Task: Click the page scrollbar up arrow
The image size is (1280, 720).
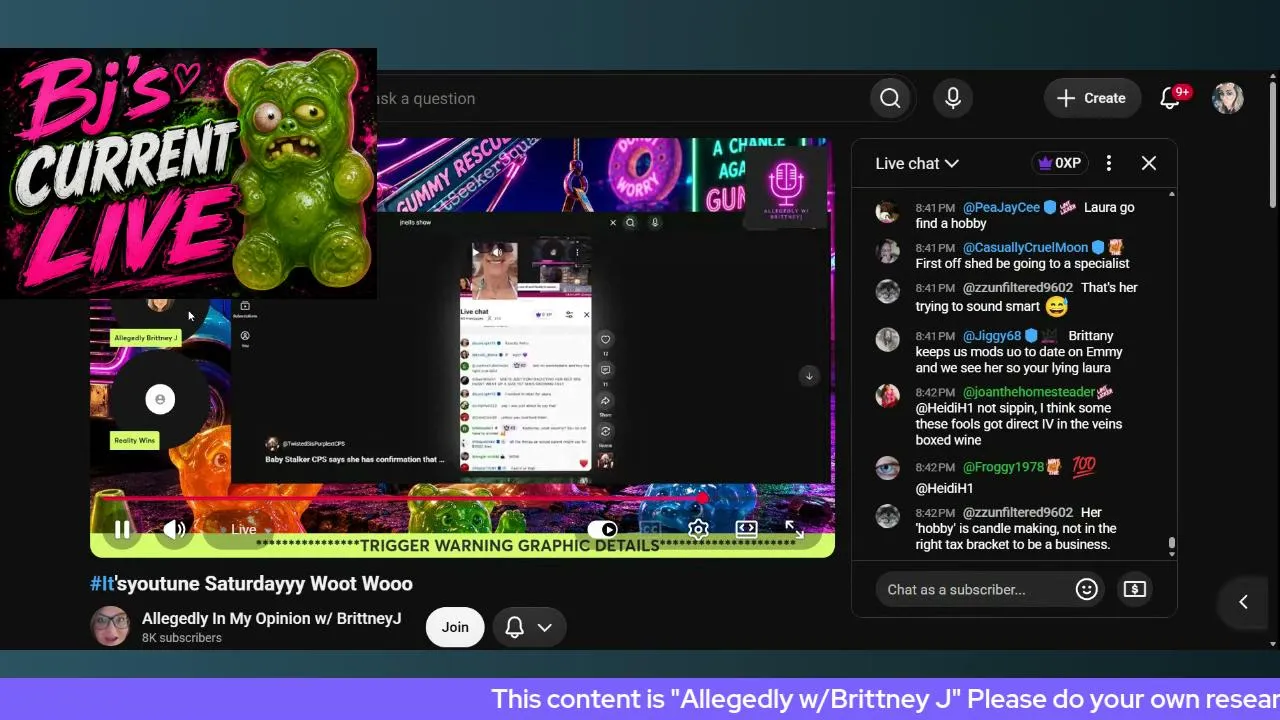Action: coord(1273,77)
